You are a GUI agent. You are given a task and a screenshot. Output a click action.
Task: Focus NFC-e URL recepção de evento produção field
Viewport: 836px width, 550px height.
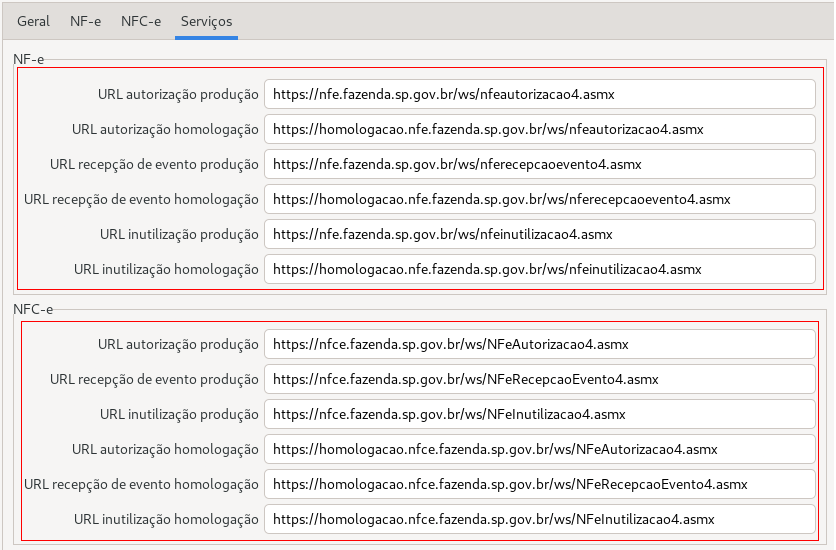[x=540, y=380]
